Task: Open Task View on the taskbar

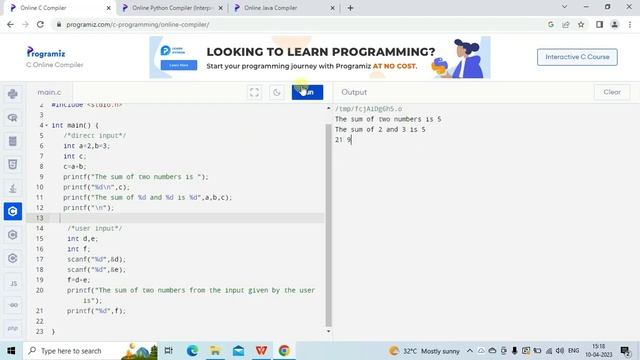Action: [168, 351]
